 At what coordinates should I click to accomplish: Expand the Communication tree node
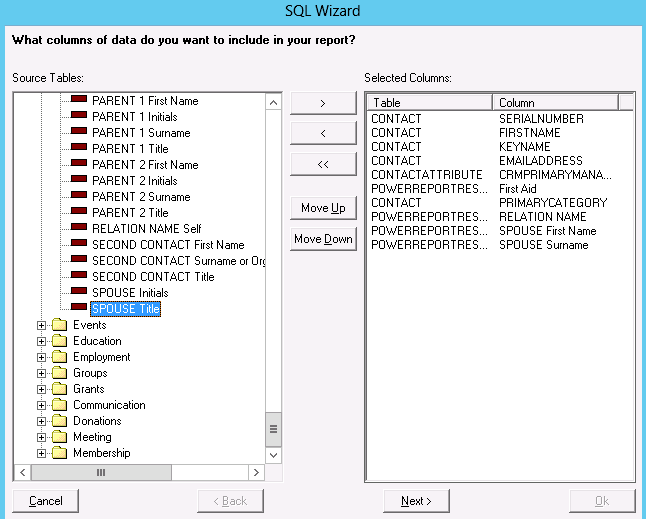coord(42,405)
